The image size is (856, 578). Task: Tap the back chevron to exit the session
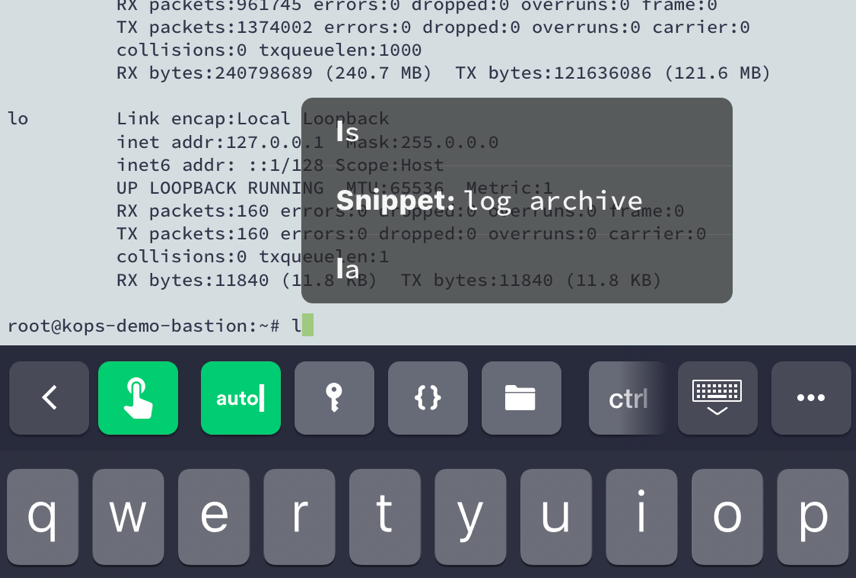click(x=48, y=398)
